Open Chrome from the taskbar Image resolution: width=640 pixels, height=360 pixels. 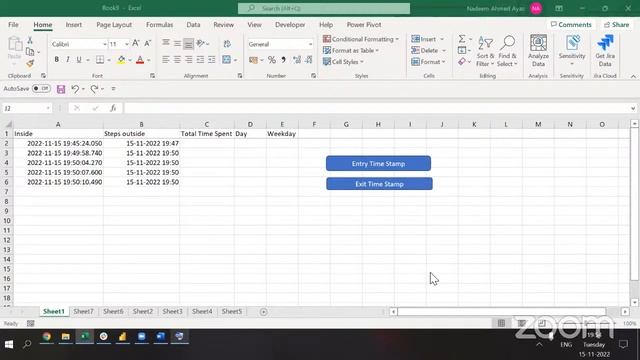[x=47, y=337]
